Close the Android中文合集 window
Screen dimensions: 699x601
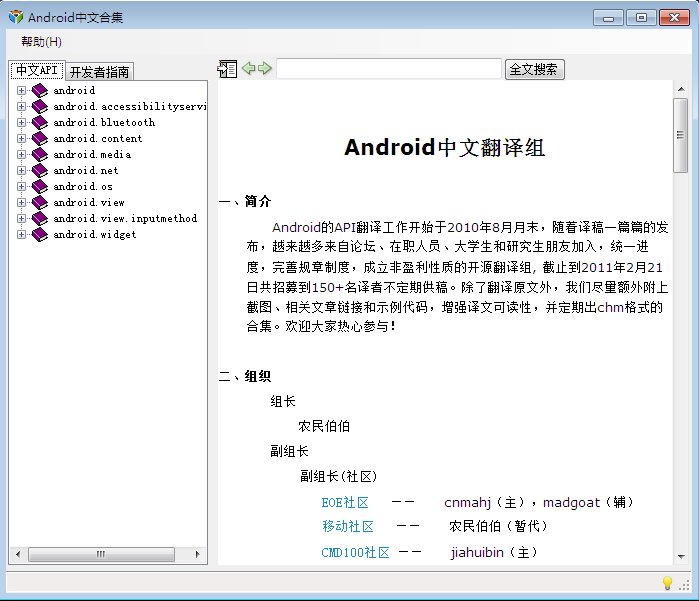pyautogui.click(x=674, y=18)
